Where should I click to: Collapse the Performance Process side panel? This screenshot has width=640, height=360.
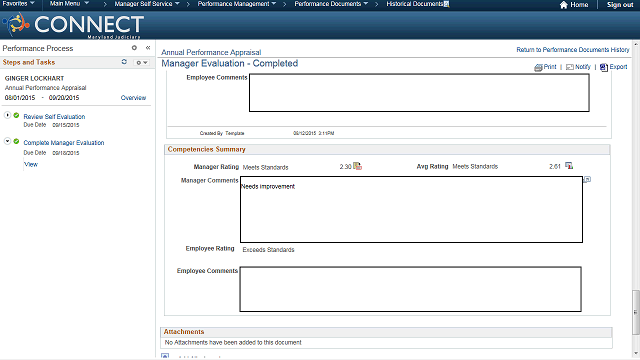pyautogui.click(x=148, y=48)
